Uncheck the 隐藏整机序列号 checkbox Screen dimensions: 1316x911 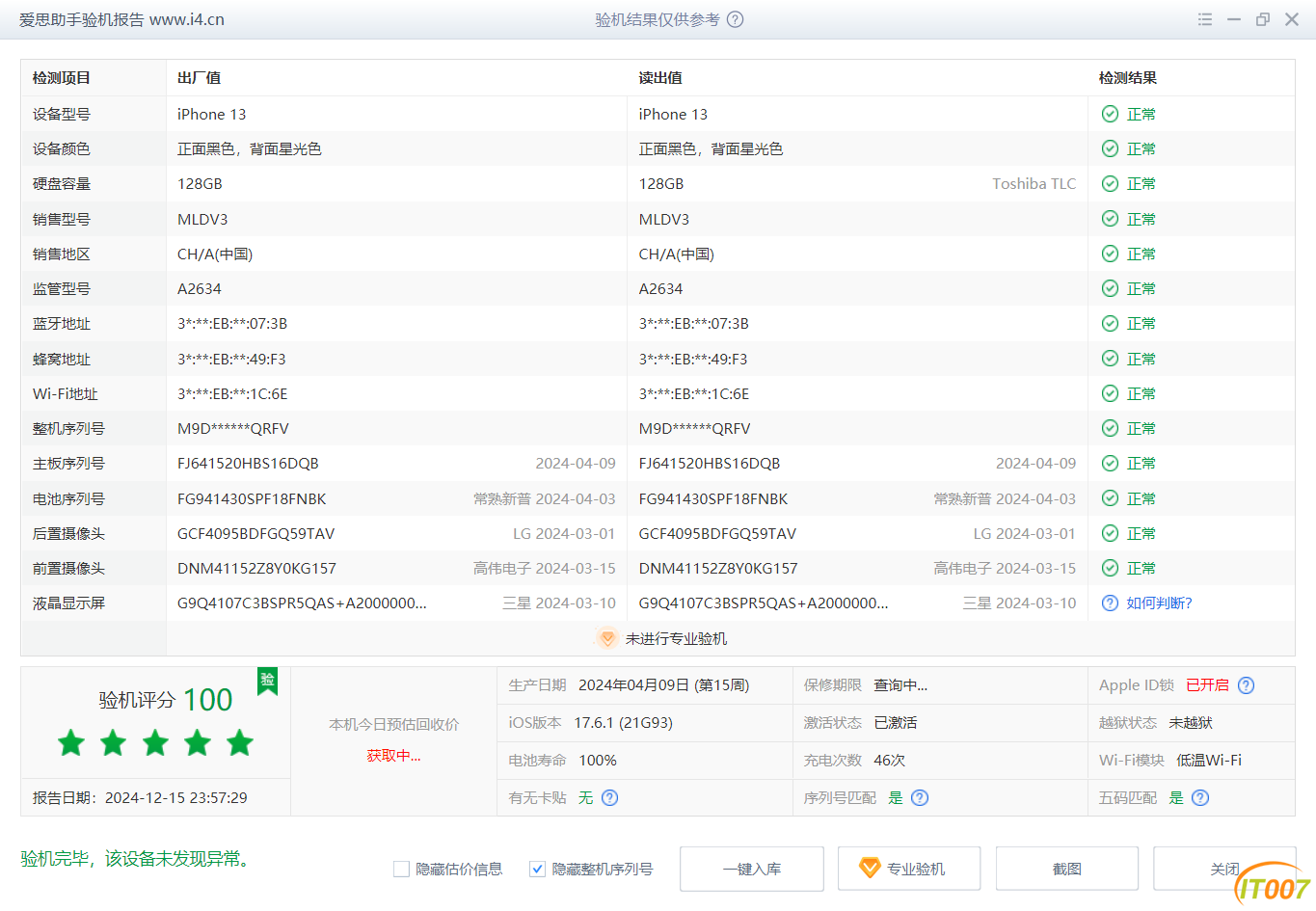click(x=538, y=869)
